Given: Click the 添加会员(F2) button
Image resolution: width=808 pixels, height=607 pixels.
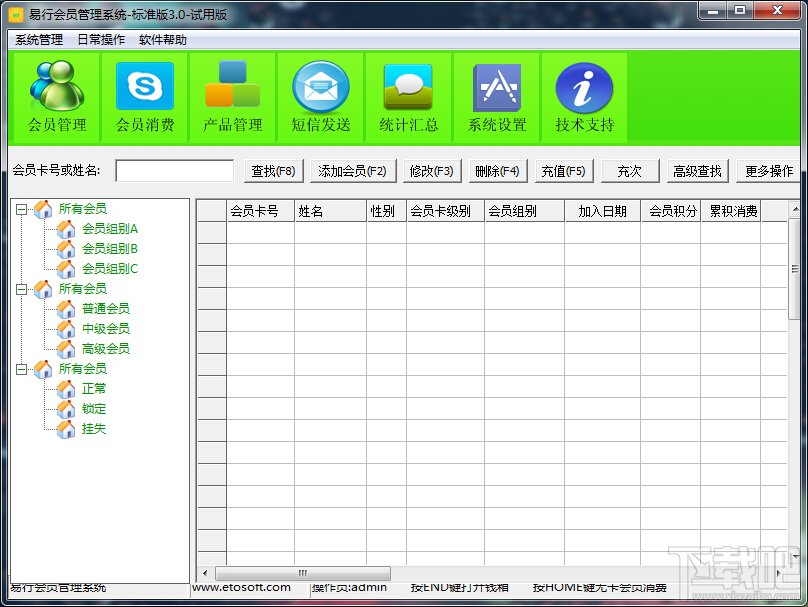Looking at the screenshot, I should pos(353,171).
